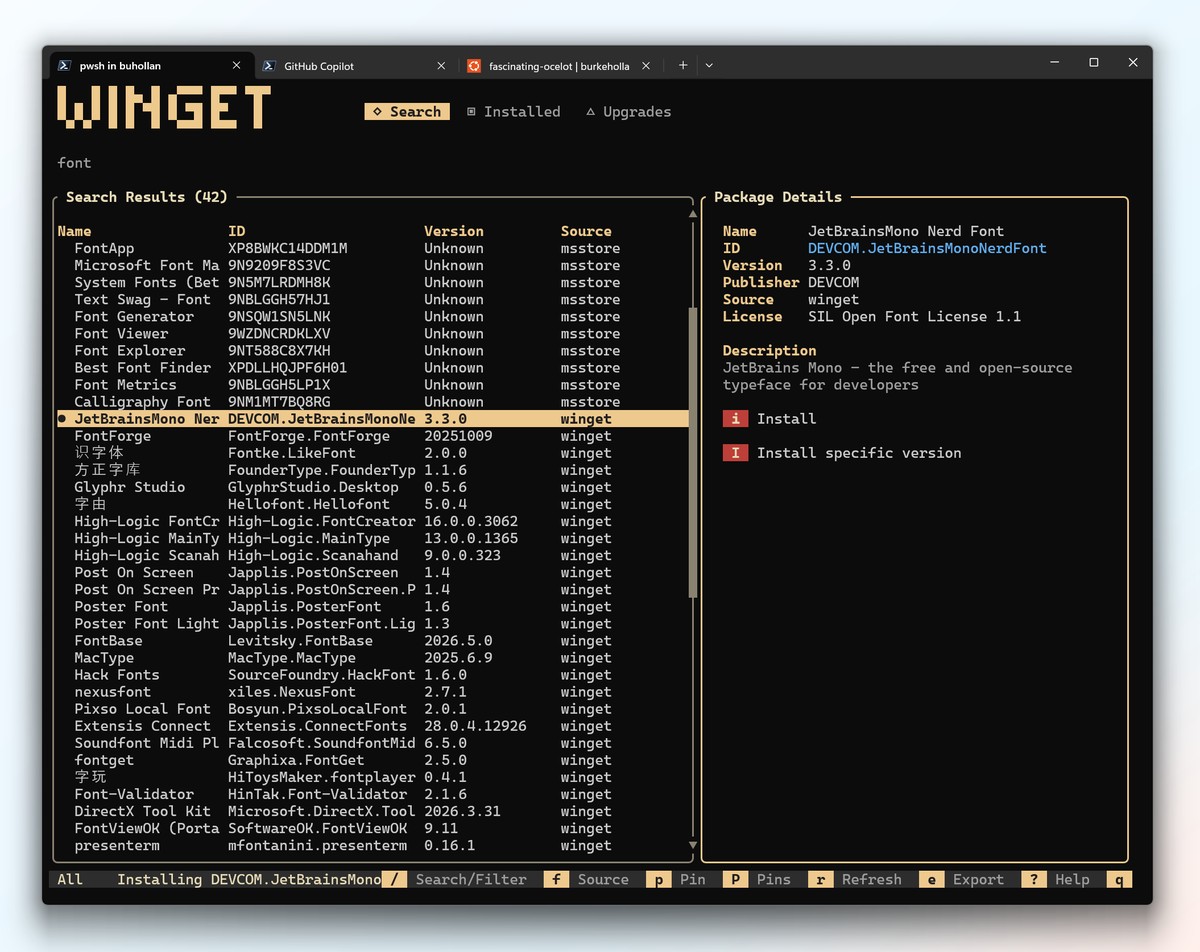
Task: Open the new tab profile dropdown
Action: [x=709, y=65]
